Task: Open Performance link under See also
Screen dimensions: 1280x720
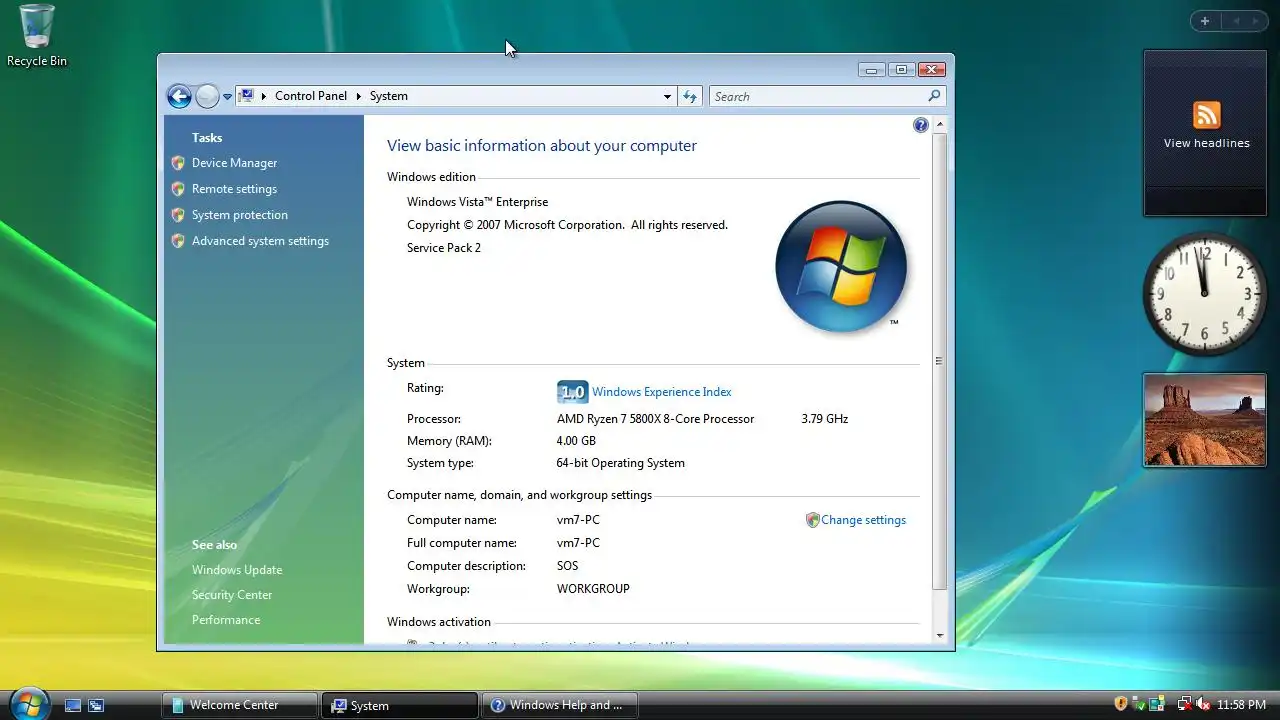Action: point(226,620)
